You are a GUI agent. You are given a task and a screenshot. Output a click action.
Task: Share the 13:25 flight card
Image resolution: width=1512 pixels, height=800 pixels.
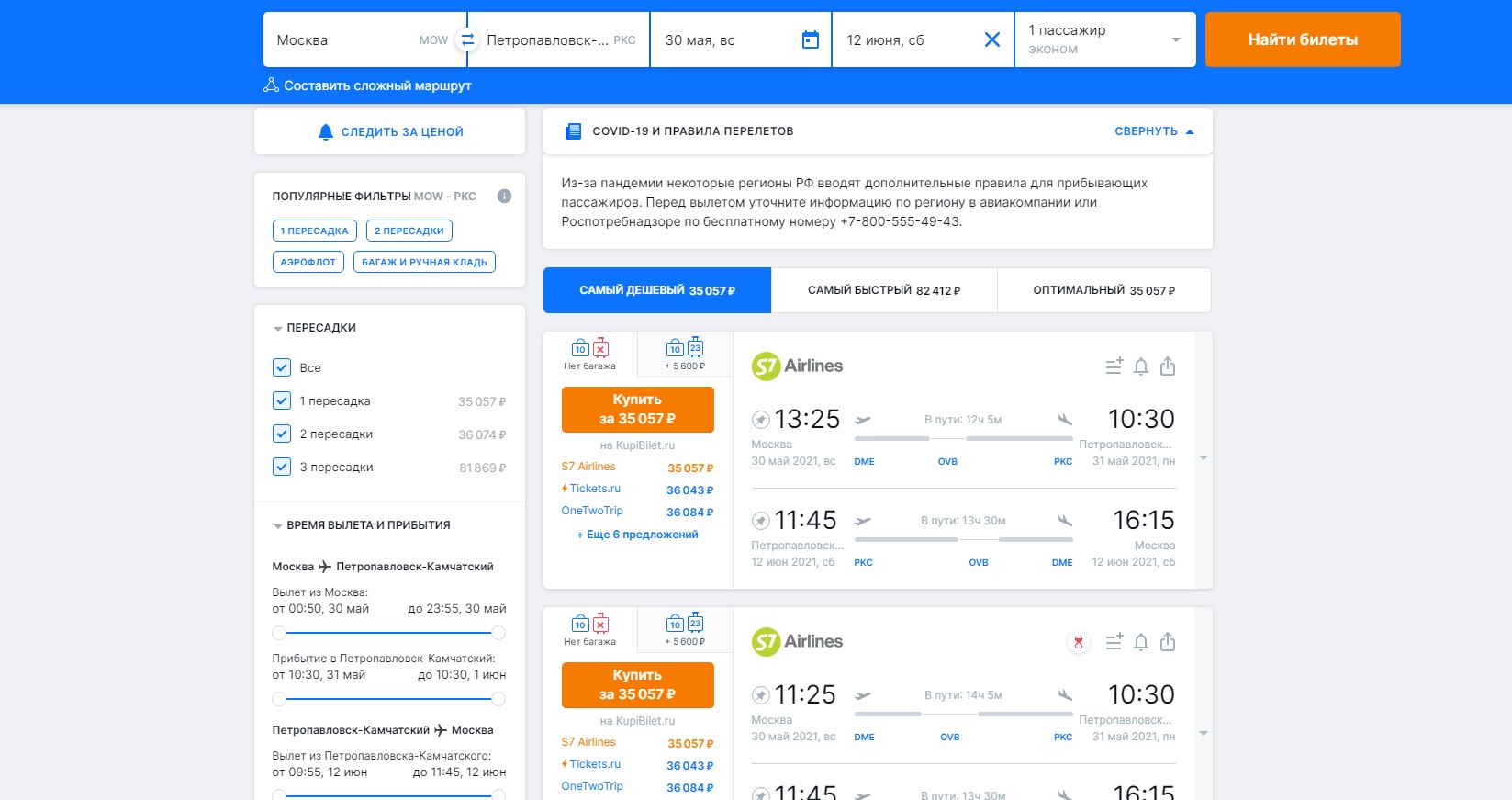coord(1168,366)
